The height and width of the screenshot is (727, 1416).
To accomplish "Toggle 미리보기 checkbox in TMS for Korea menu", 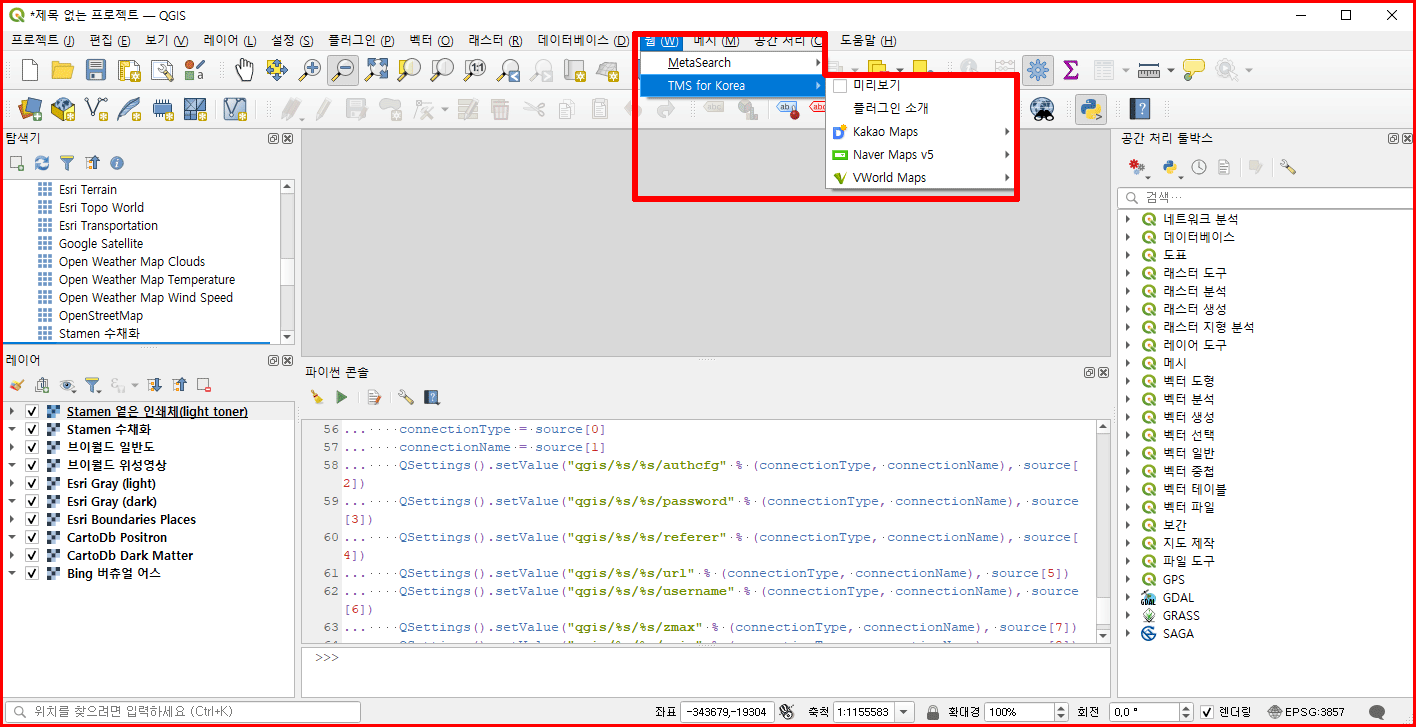I will coord(840,86).
